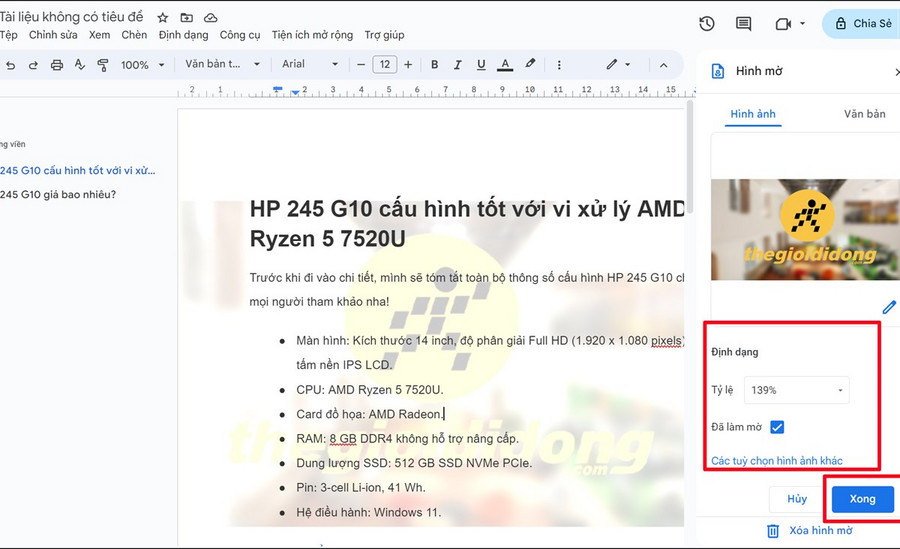Switch to the Hình ảnh tab
Viewport: 900px width, 549px height.
(752, 114)
